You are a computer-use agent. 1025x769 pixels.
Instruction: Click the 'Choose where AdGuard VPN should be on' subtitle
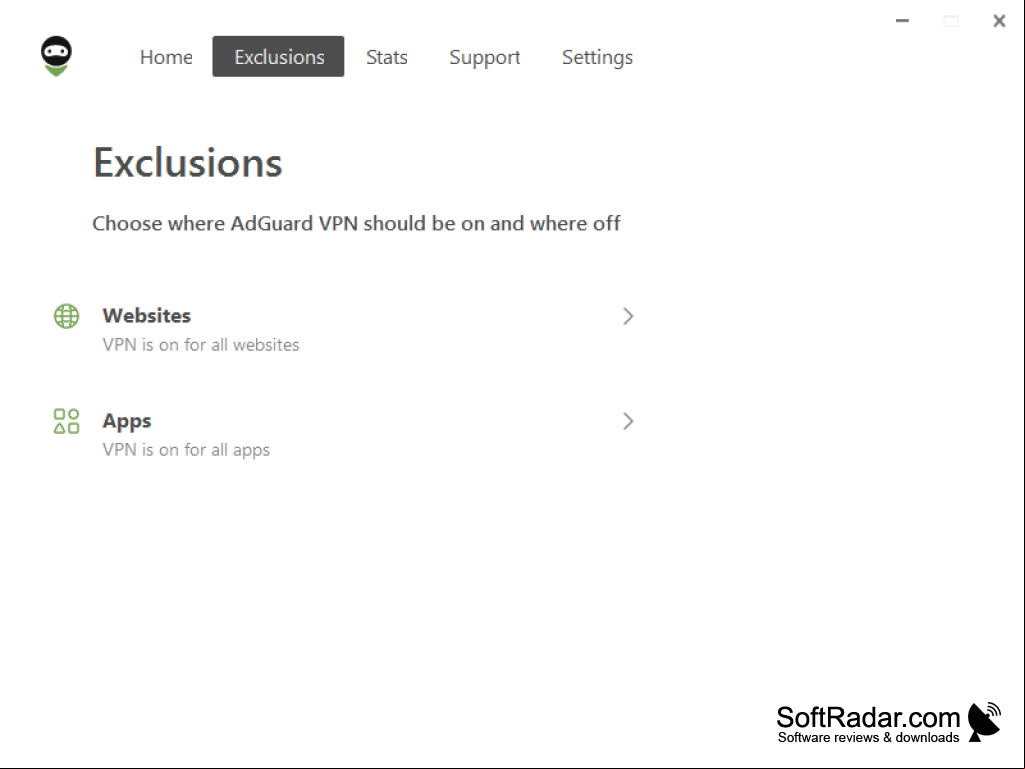pos(356,224)
